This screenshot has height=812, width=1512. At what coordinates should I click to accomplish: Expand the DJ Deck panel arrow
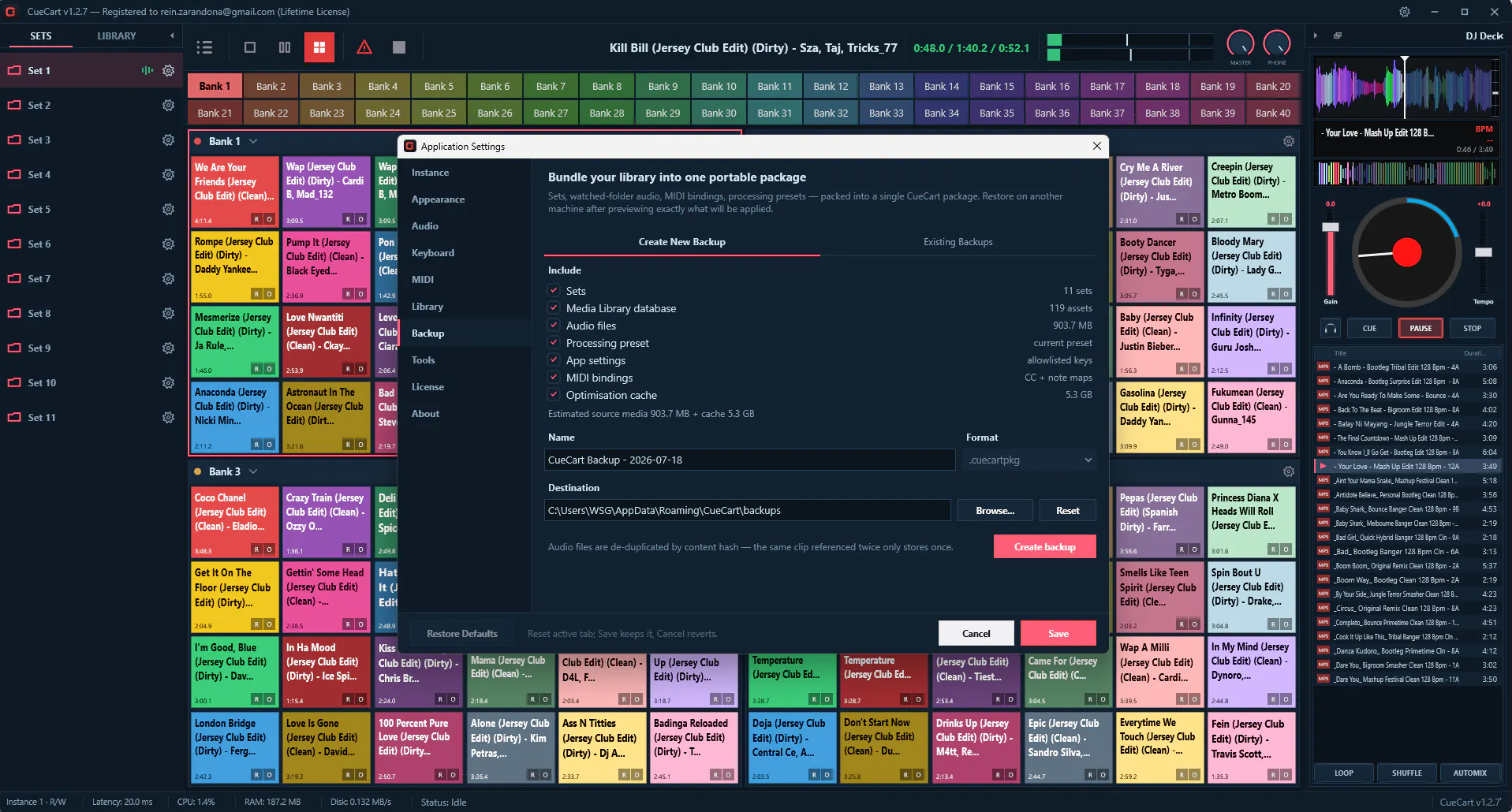pyautogui.click(x=1315, y=35)
